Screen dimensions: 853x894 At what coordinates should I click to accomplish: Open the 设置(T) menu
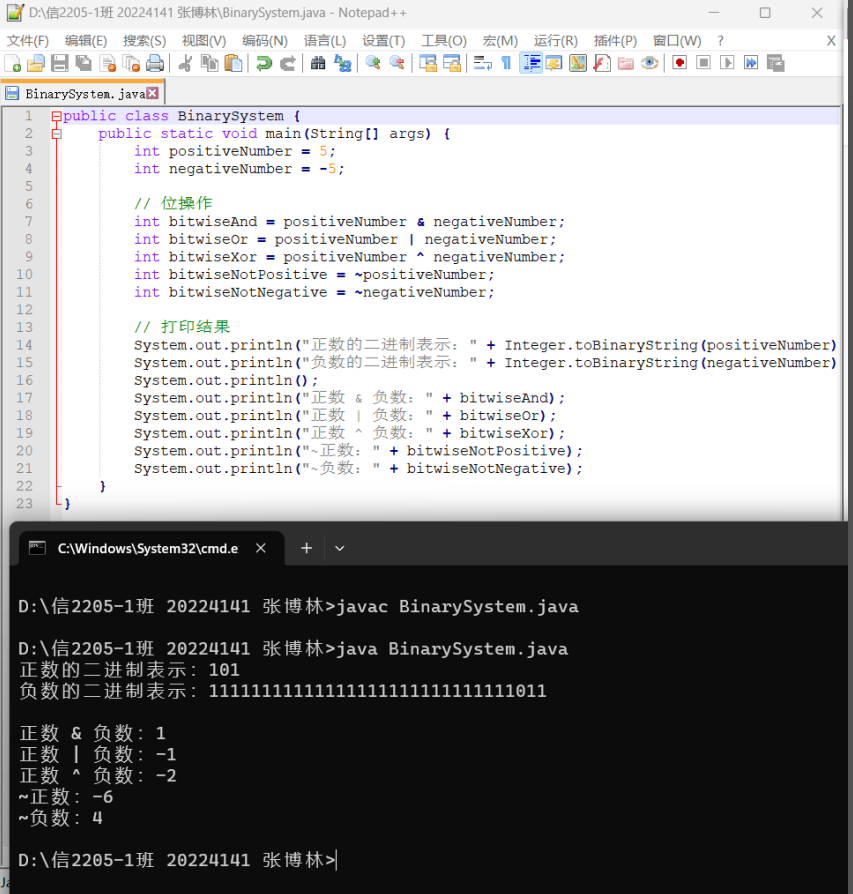click(384, 41)
